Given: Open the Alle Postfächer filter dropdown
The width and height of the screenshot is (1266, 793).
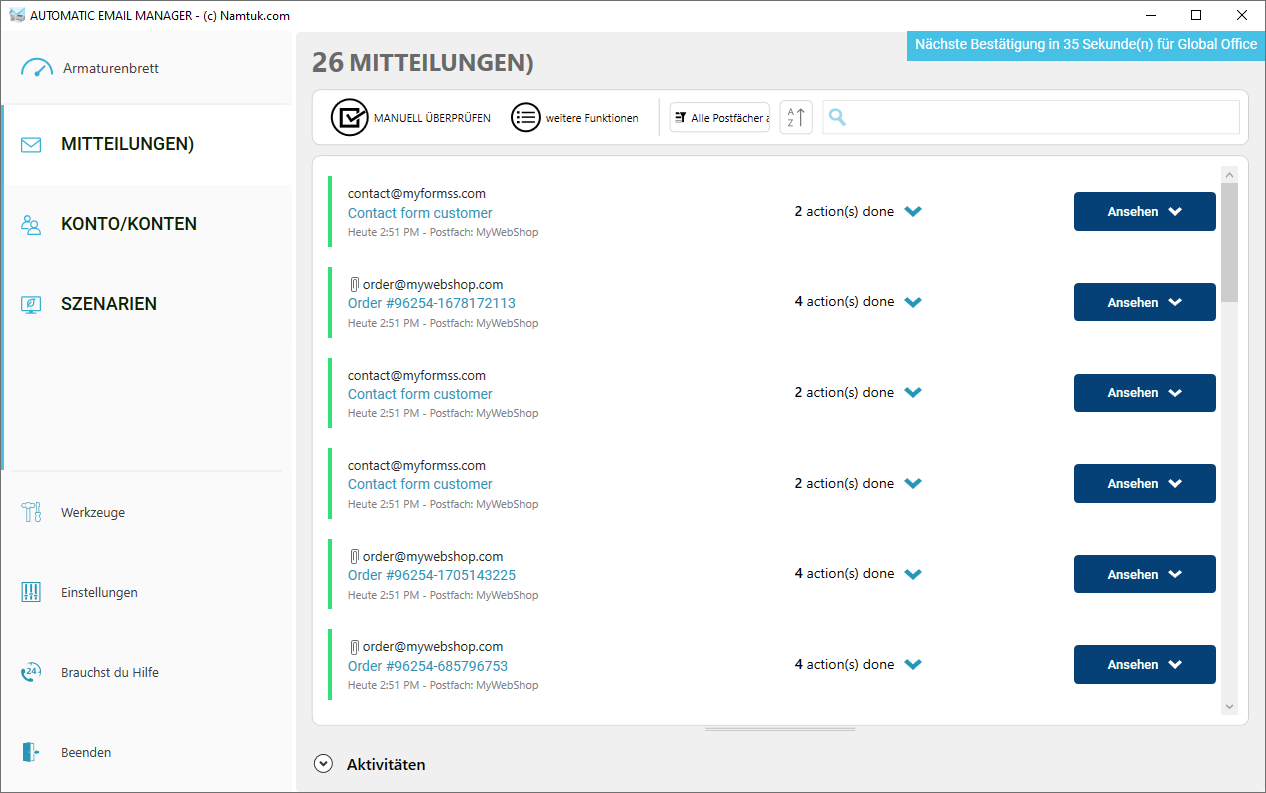Looking at the screenshot, I should (x=720, y=118).
